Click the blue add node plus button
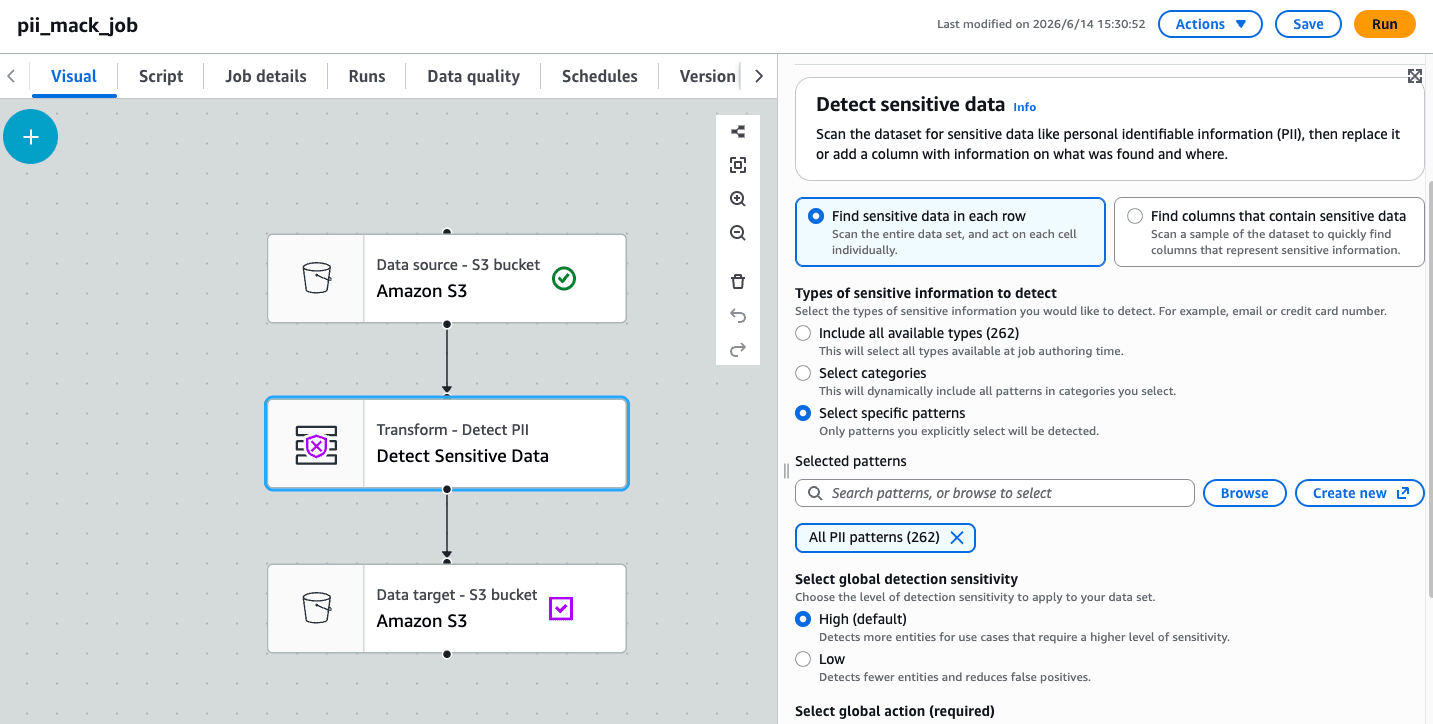Viewport: 1433px width, 724px height. [x=31, y=137]
